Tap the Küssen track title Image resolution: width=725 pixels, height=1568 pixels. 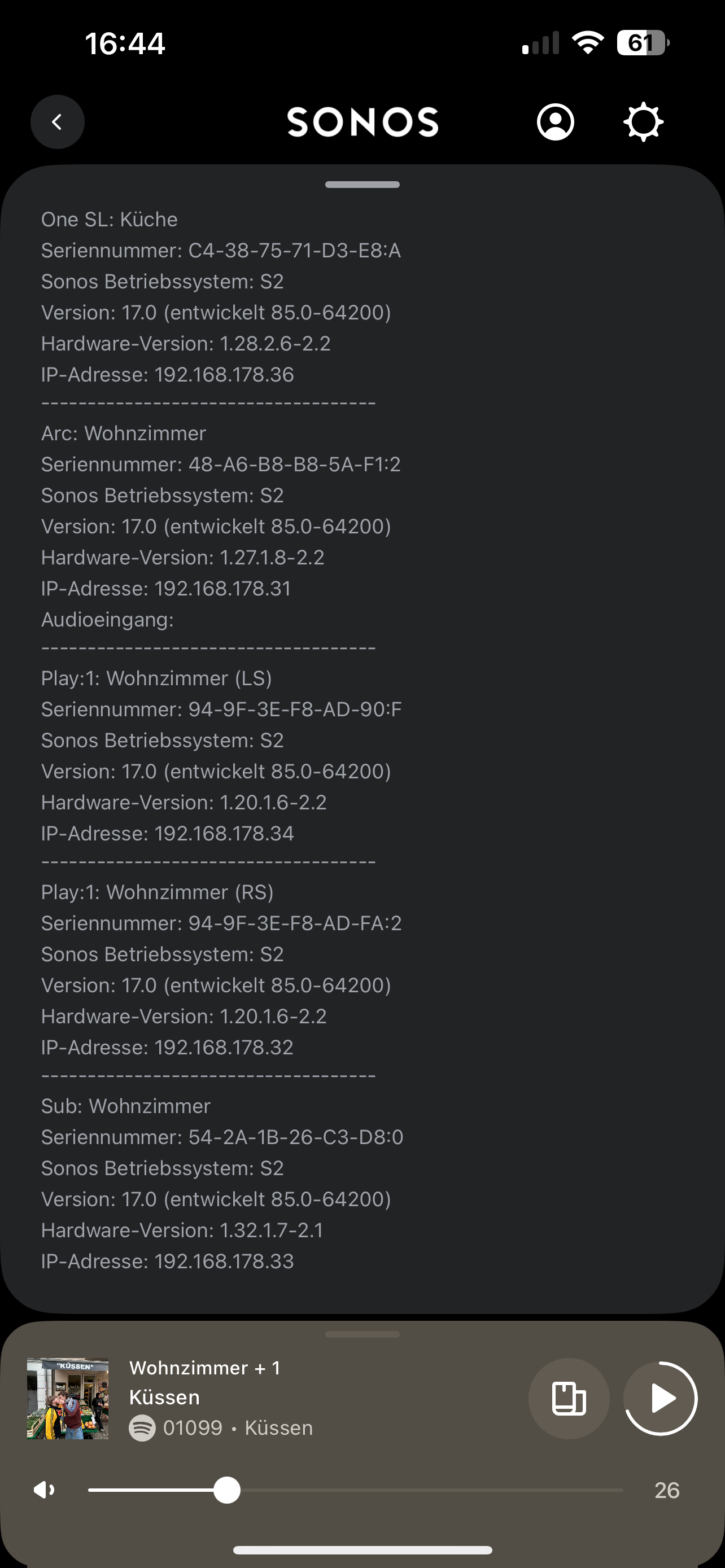(x=164, y=1397)
